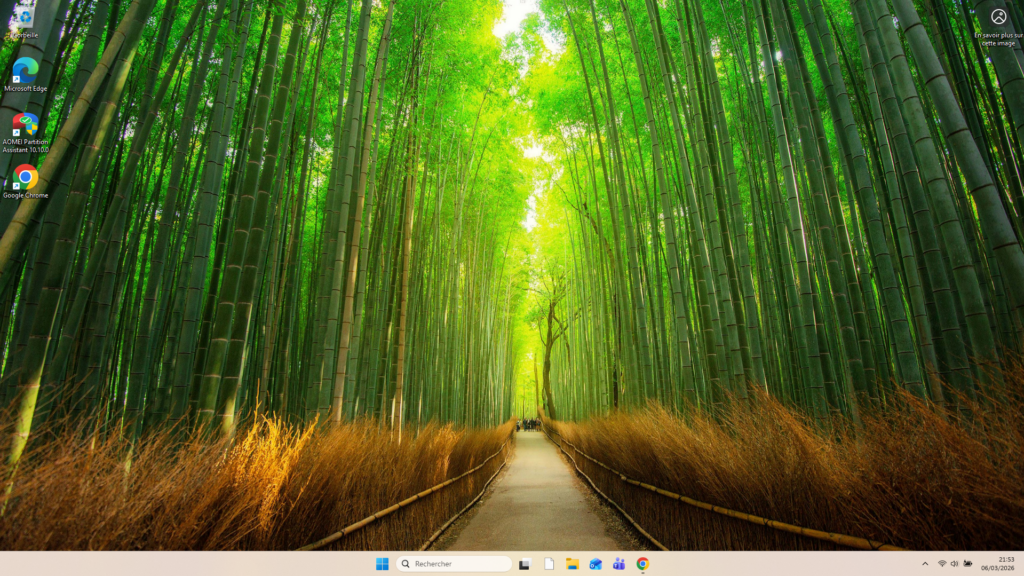The height and width of the screenshot is (576, 1024).
Task: Open Task View from the taskbar
Action: click(524, 564)
